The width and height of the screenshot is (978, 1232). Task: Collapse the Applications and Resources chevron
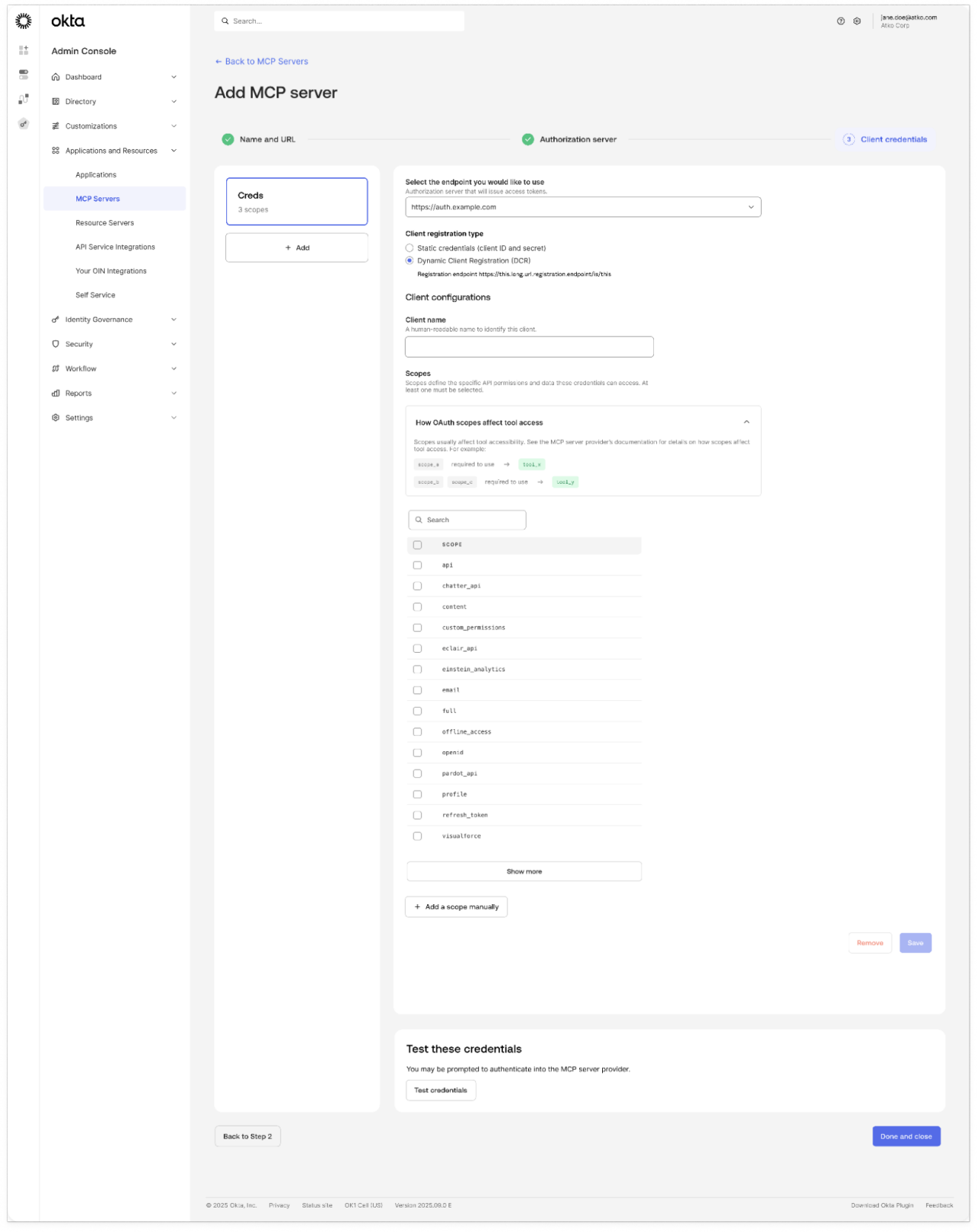[173, 151]
